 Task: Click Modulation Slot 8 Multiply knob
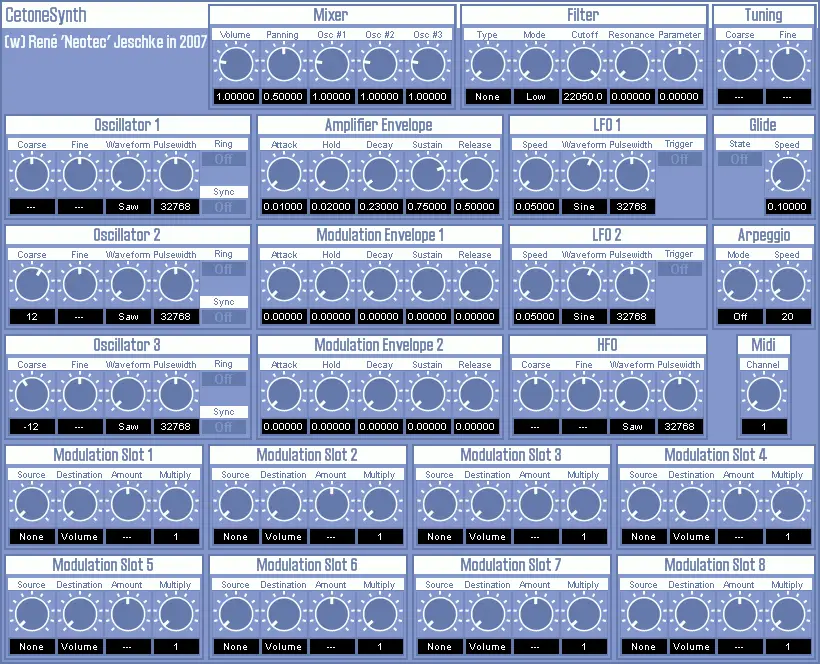click(x=788, y=614)
